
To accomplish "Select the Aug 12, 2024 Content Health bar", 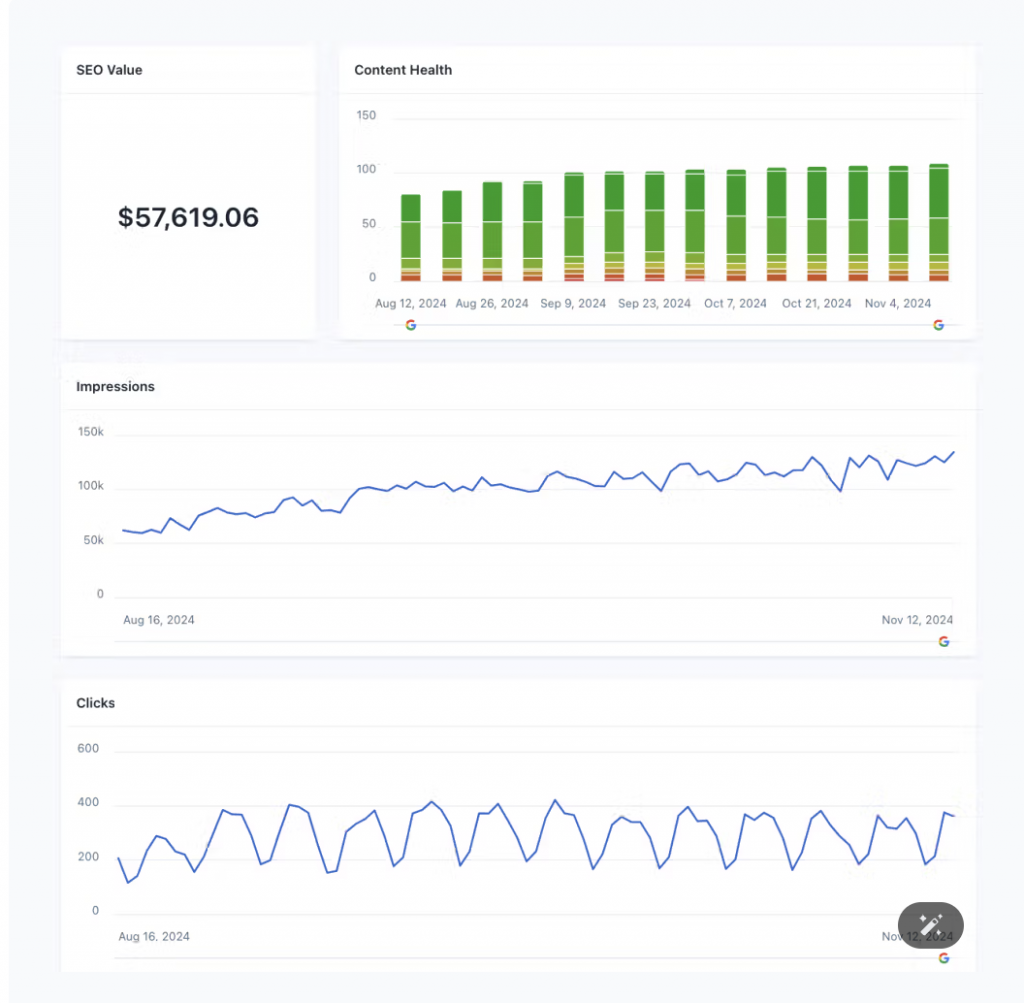I will click(x=411, y=238).
